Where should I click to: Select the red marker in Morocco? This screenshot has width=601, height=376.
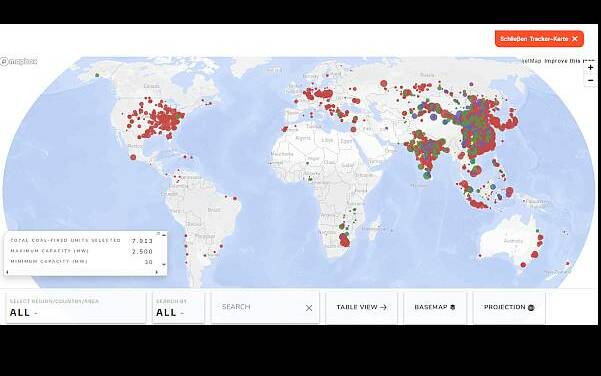285,129
